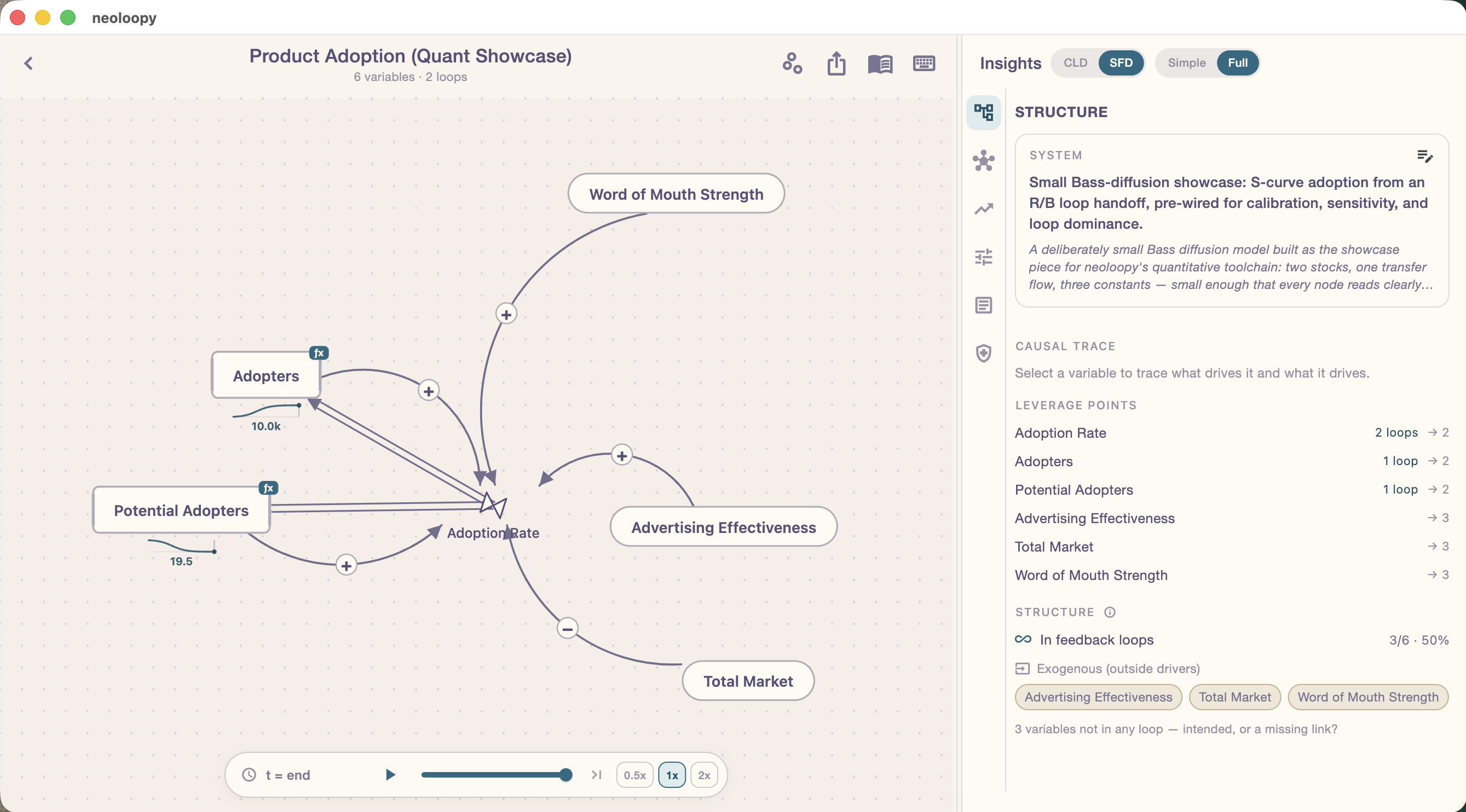
Task: Open the notes document sidebar icon
Action: click(x=983, y=305)
